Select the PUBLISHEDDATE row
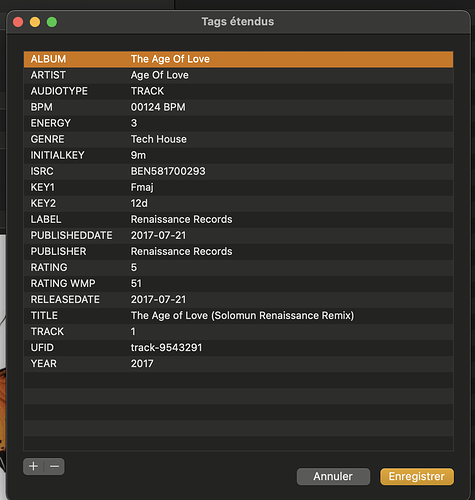475x500 pixels. (238, 235)
